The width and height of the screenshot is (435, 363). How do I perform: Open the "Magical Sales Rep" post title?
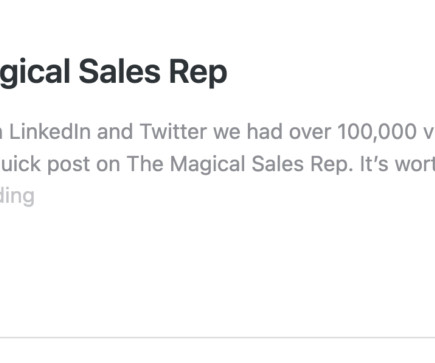coord(113,72)
